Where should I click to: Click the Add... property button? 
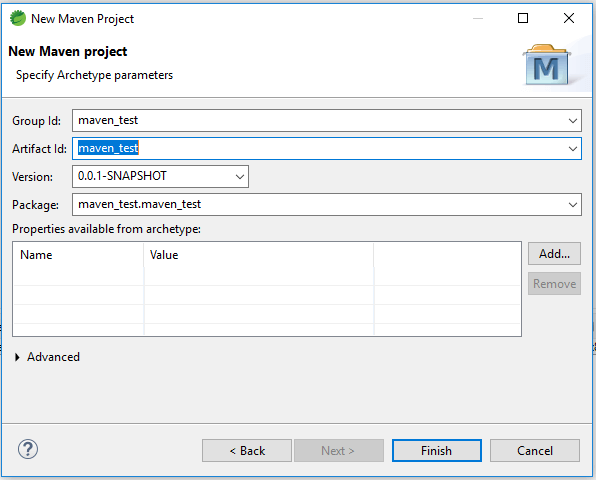coord(554,253)
